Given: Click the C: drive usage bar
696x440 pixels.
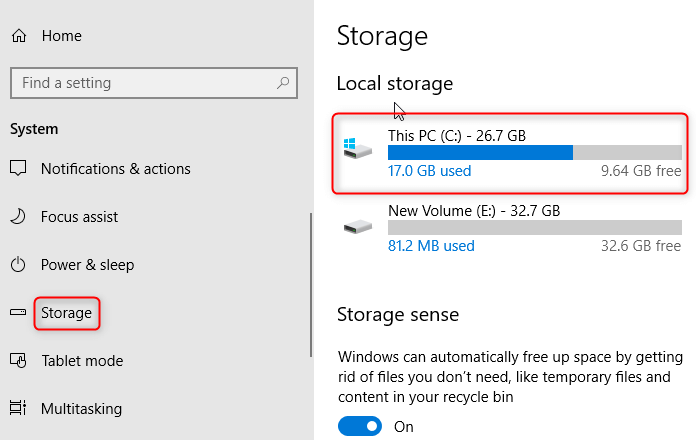Looking at the screenshot, I should [535, 152].
